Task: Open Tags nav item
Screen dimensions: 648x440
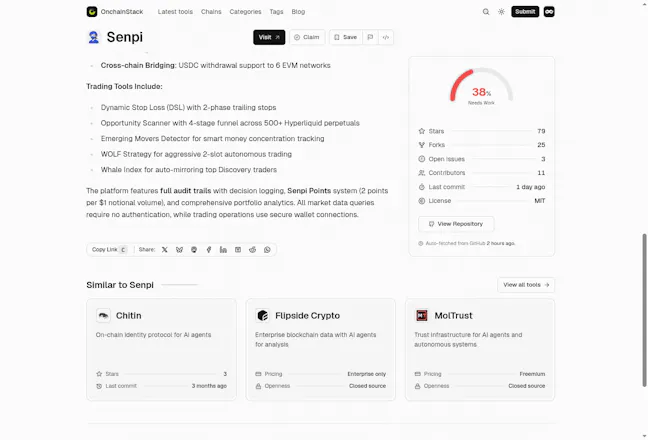Action: coord(276,12)
